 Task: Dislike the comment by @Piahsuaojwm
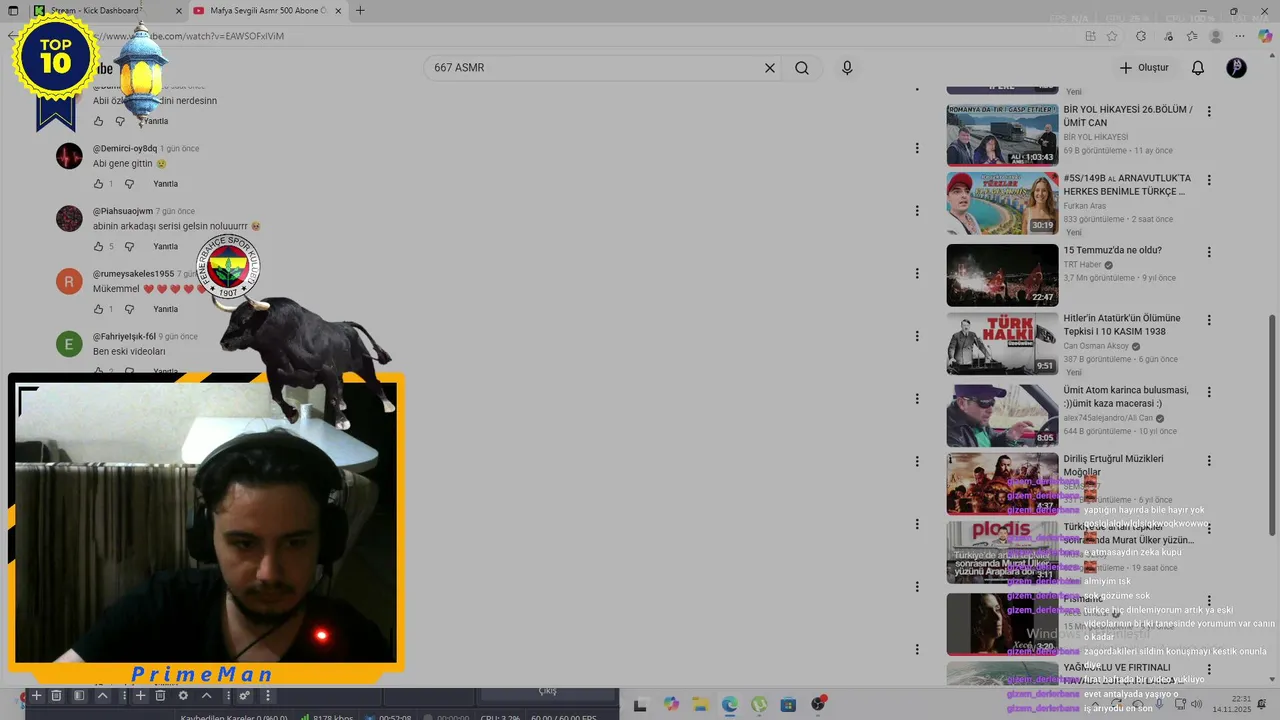coord(131,246)
